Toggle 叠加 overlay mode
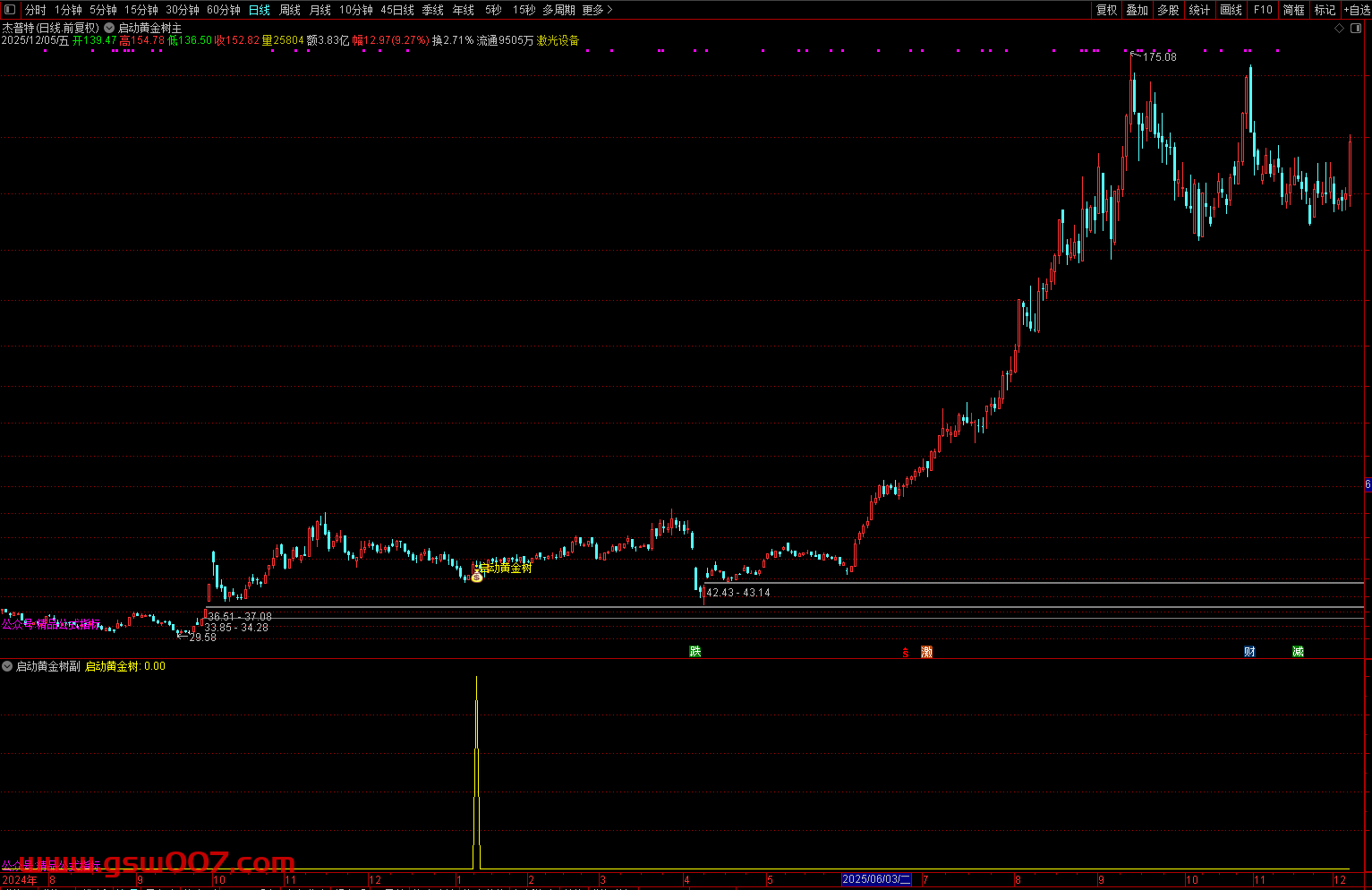Screen dimensions: 1372x890 [1137, 10]
